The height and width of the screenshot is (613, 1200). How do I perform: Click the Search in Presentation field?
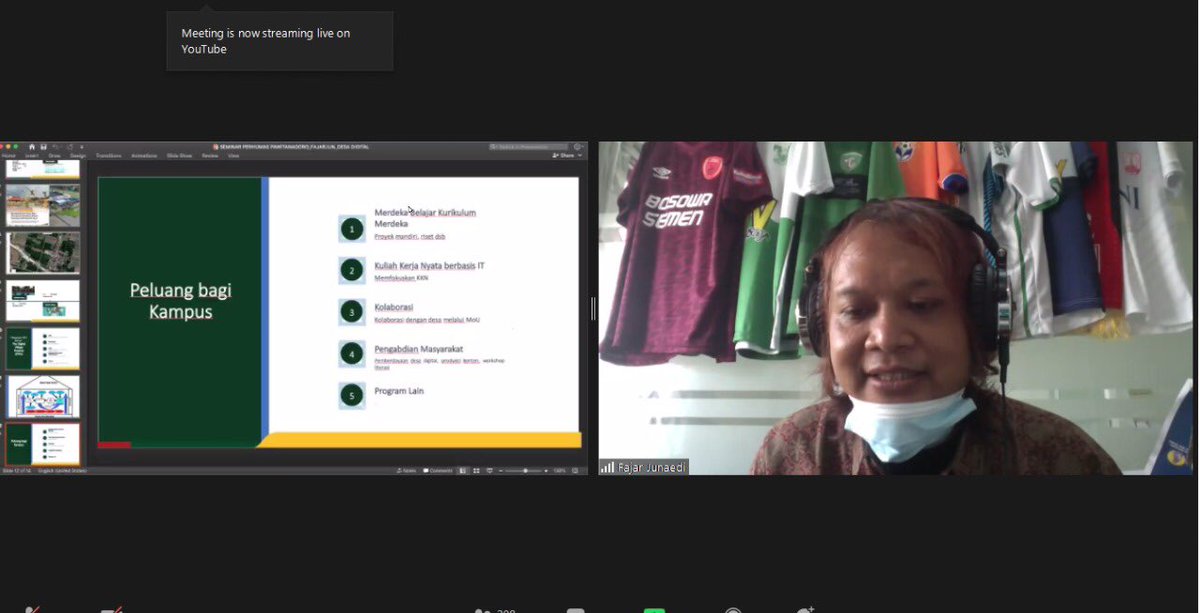[527, 147]
